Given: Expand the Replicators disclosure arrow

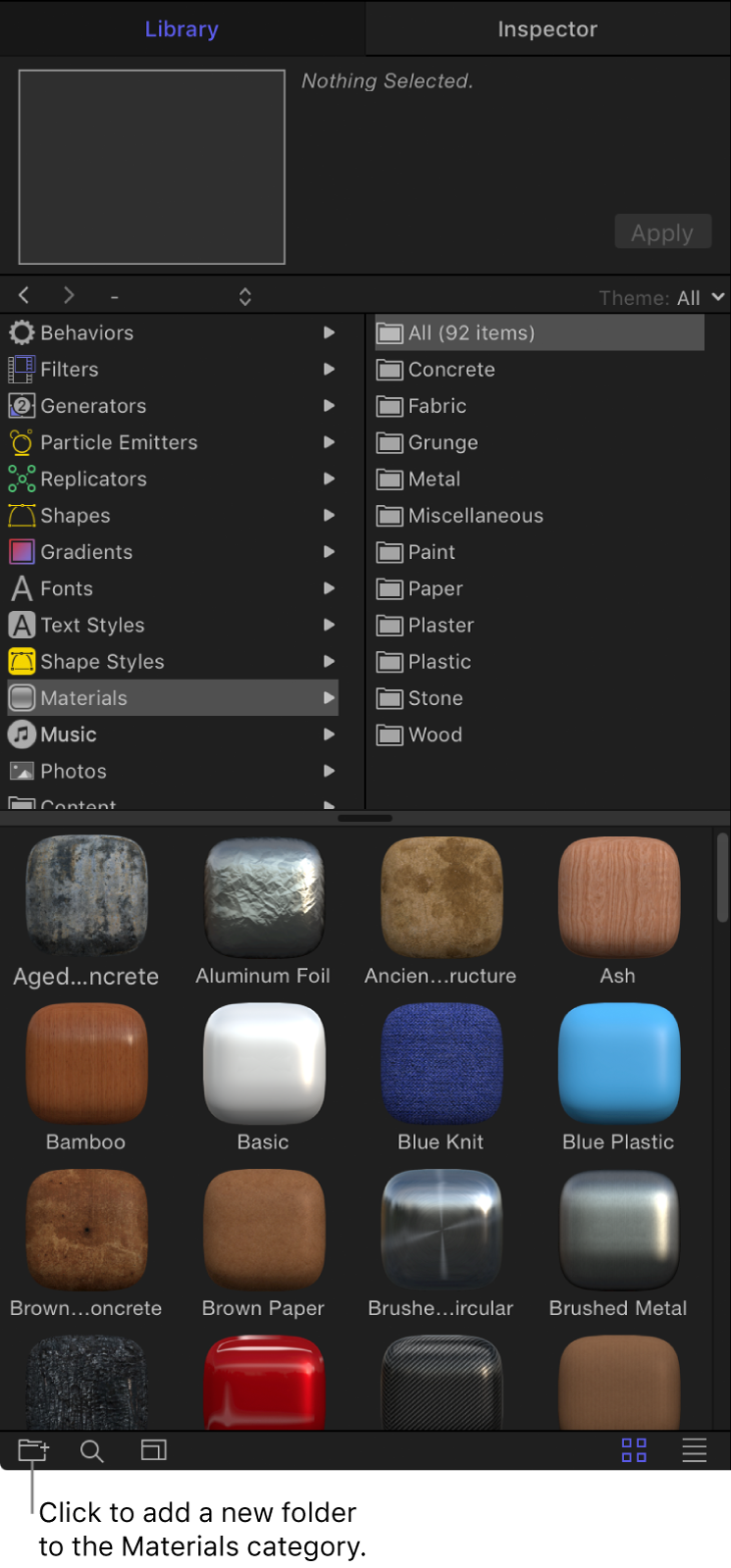Looking at the screenshot, I should pos(329,479).
